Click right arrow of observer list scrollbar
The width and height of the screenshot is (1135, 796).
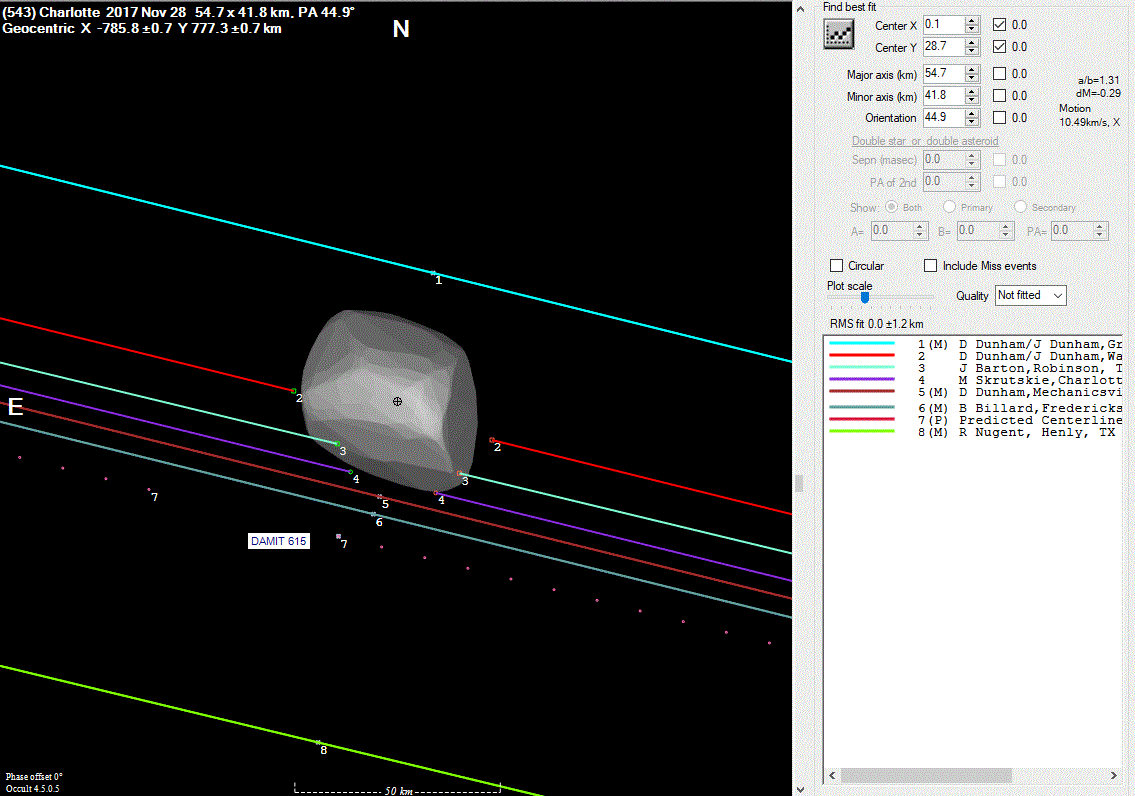1114,776
